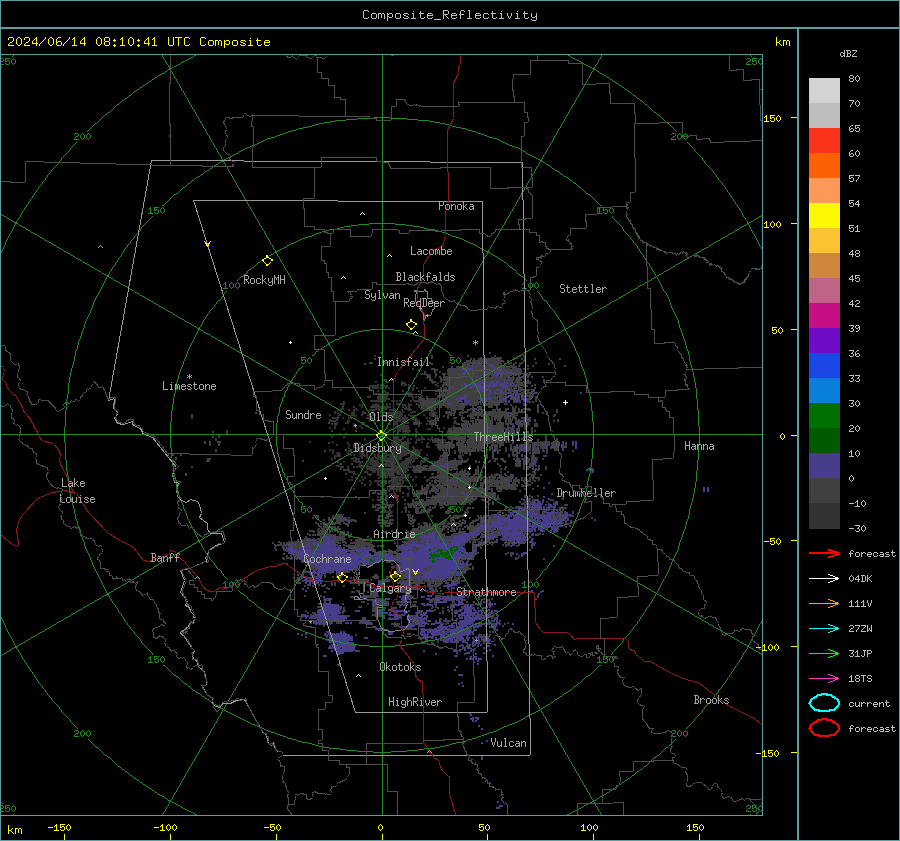900x841 pixels.
Task: Click the cyan 27ZW arrow legend icon
Action: (824, 629)
